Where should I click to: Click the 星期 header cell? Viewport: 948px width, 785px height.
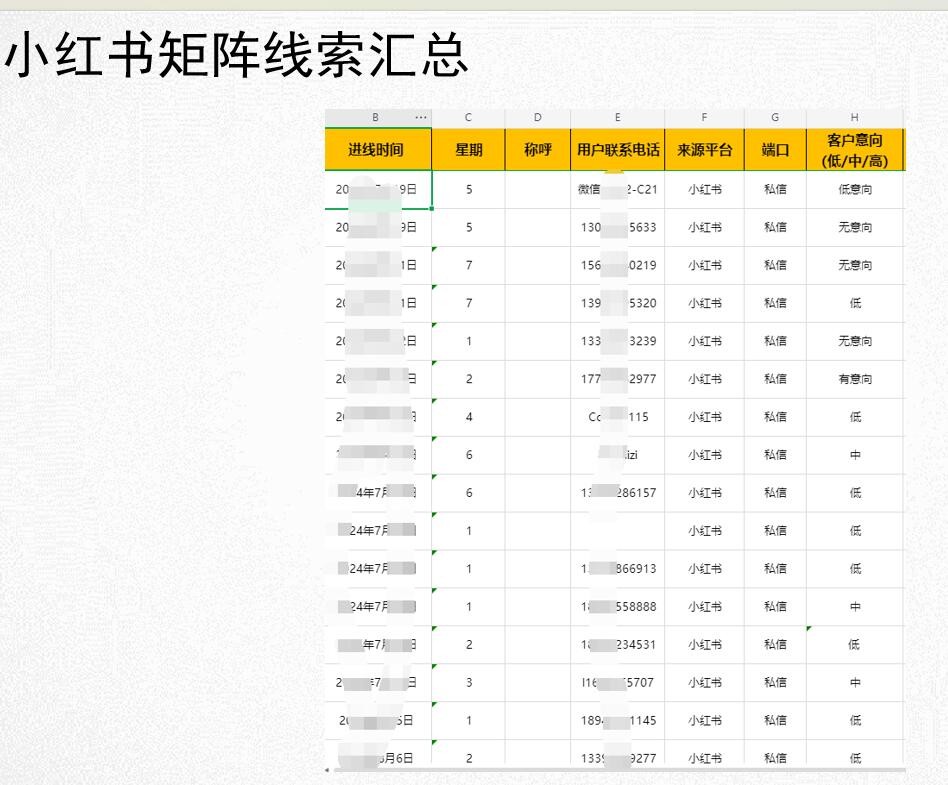tap(468, 150)
